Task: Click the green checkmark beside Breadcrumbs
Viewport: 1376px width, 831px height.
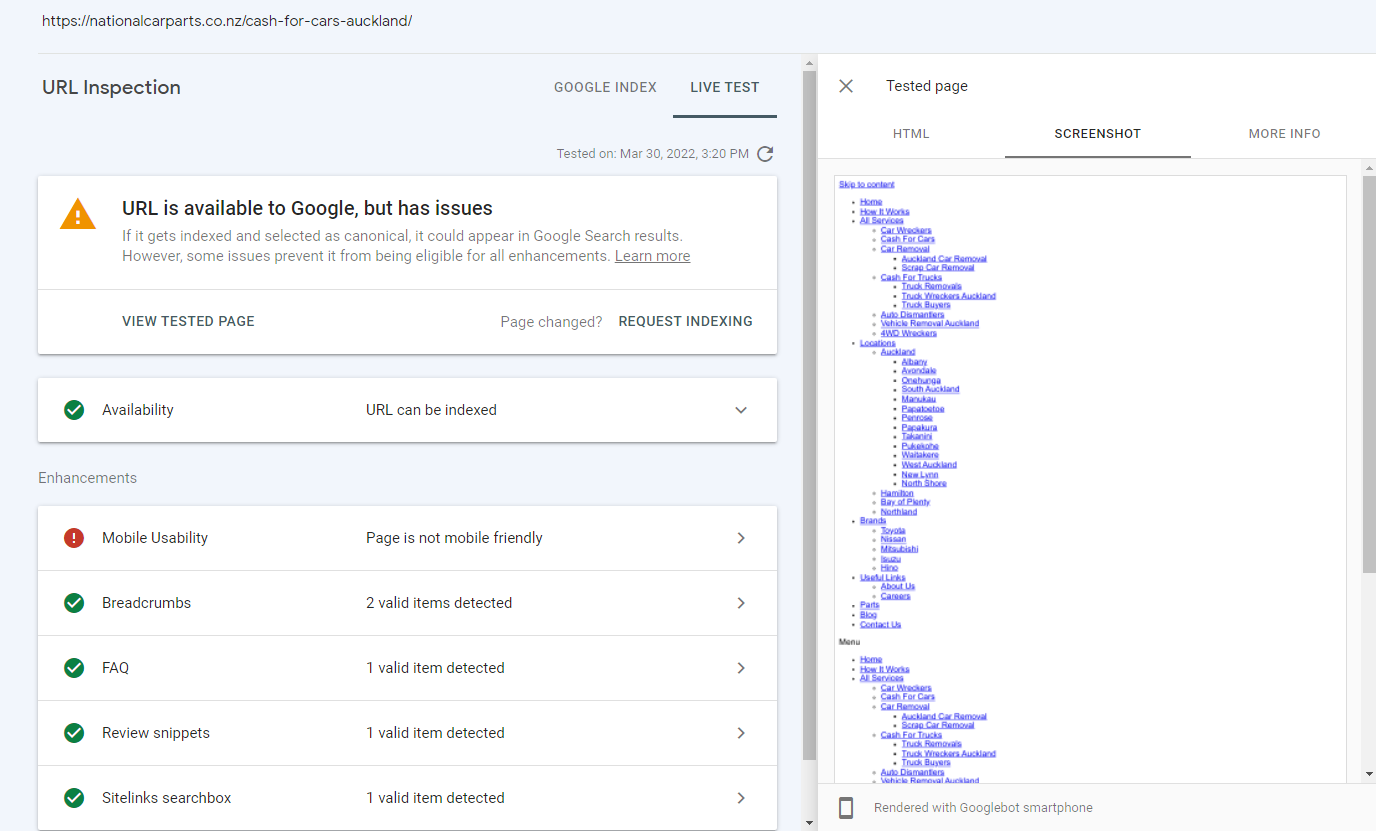Action: [74, 603]
